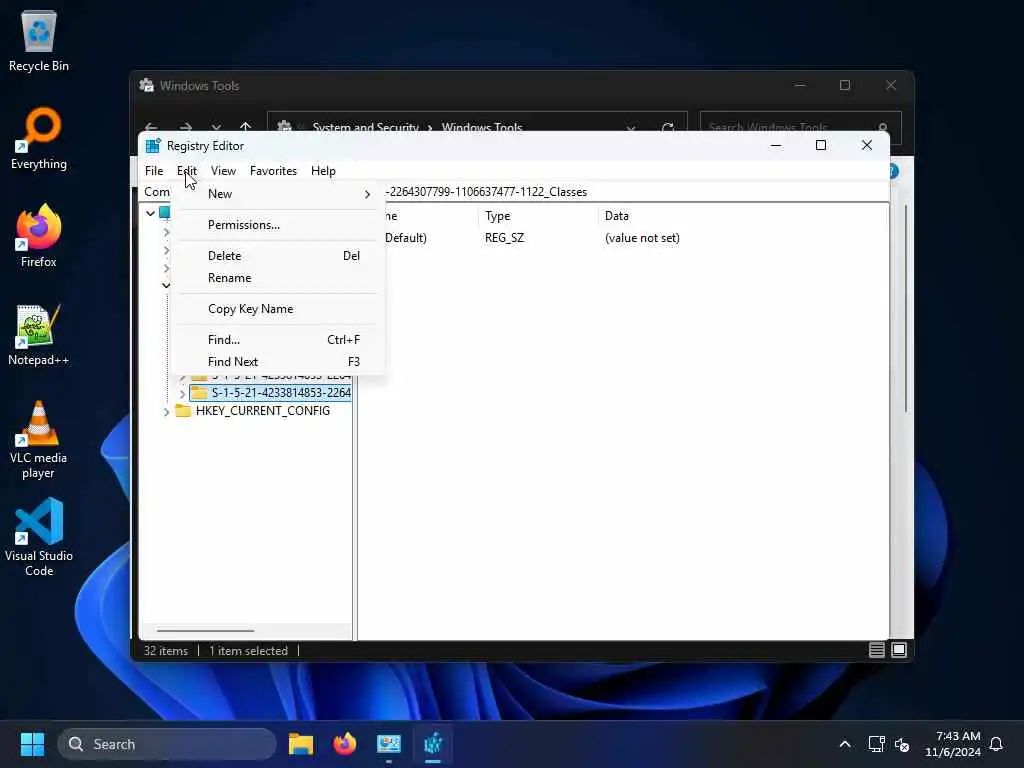This screenshot has width=1024, height=768.
Task: Open the Firefox desktop shortcut
Action: click(x=39, y=236)
